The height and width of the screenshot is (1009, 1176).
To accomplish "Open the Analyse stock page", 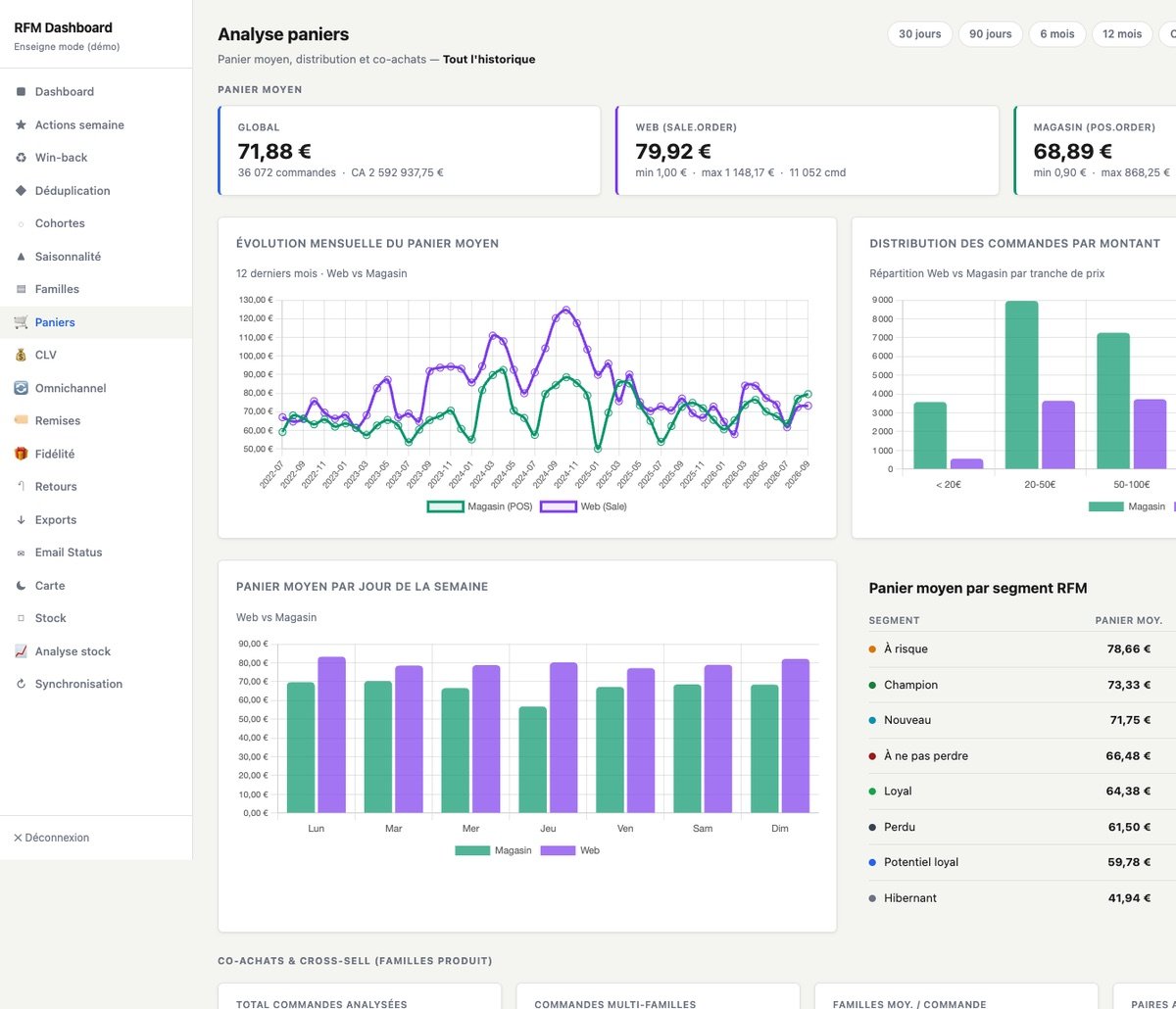I will tap(96, 651).
